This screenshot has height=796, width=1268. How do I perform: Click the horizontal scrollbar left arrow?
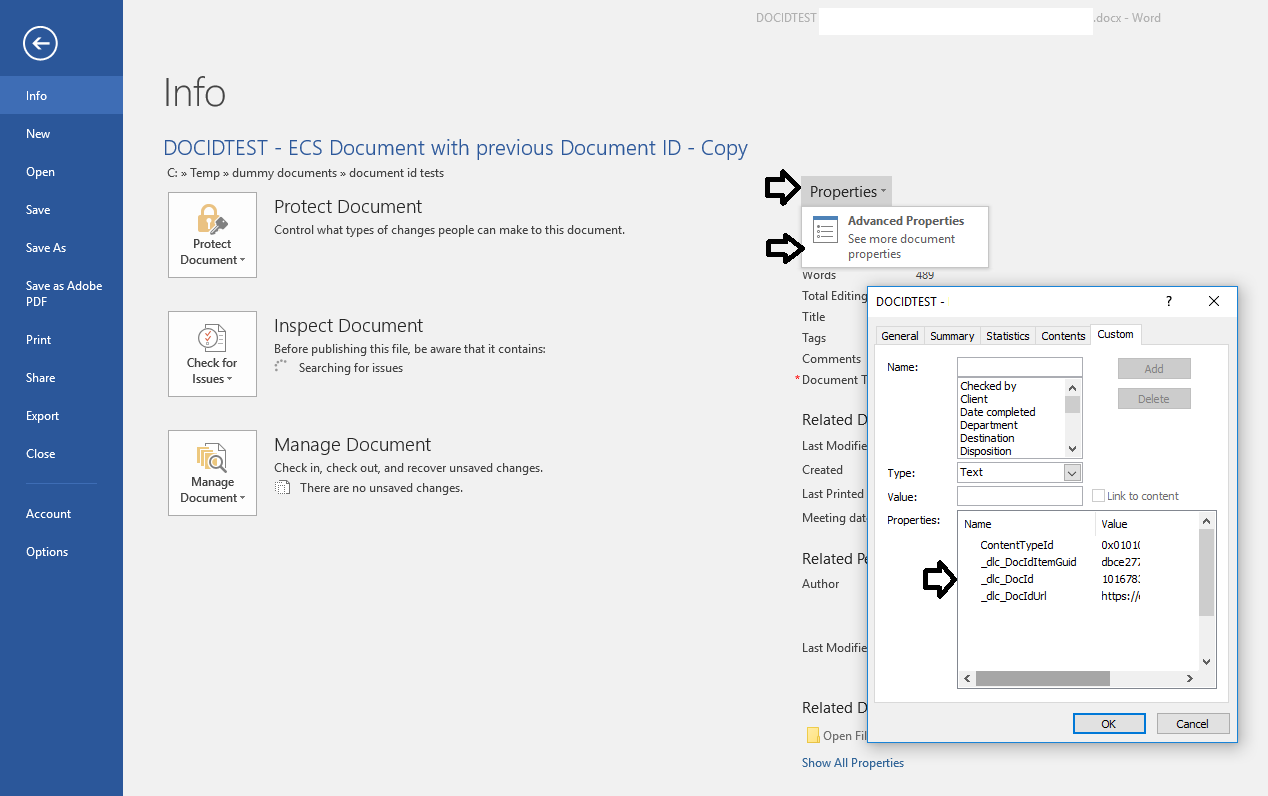(x=967, y=678)
